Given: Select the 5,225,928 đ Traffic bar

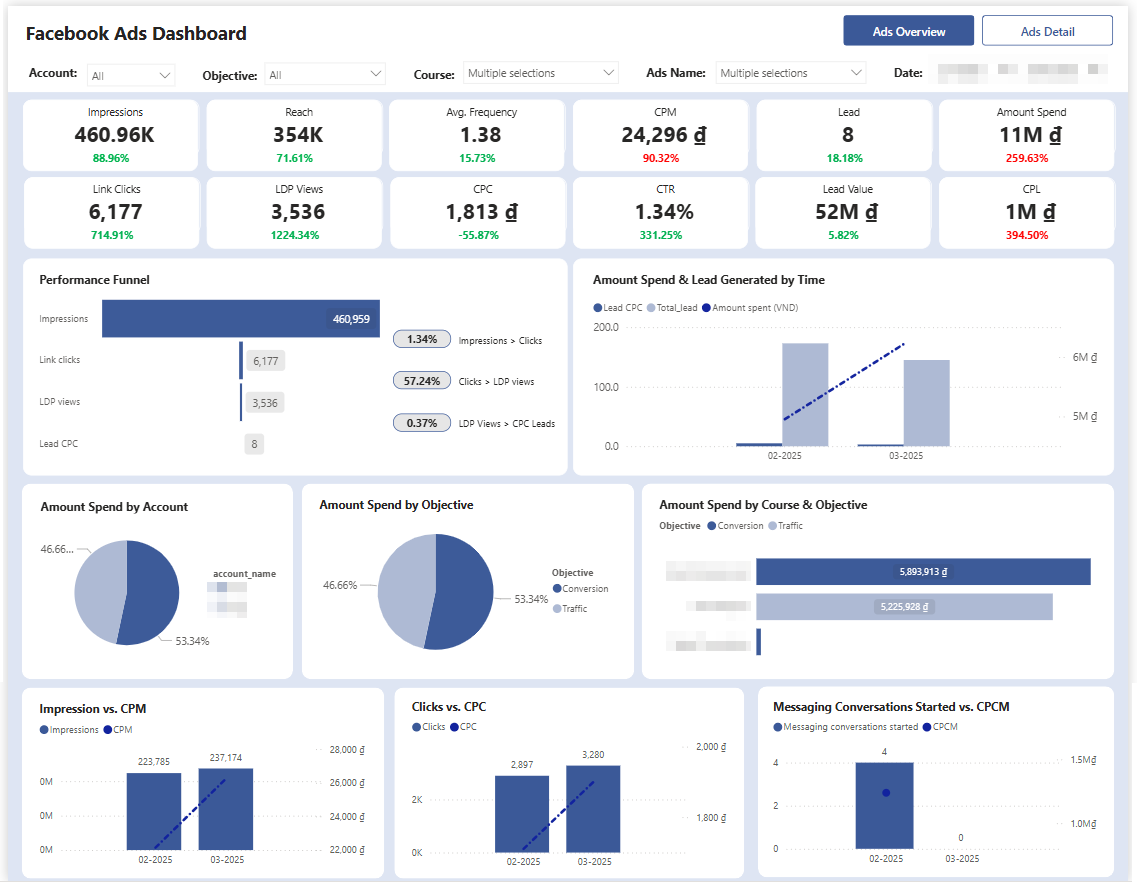Looking at the screenshot, I should point(904,607).
